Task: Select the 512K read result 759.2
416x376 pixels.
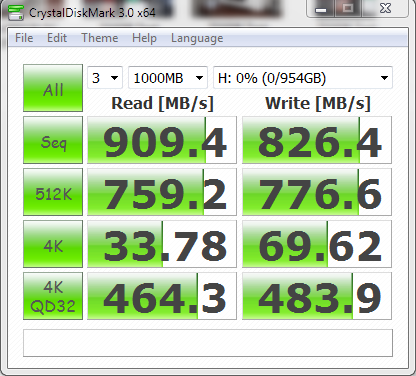Action: coord(162,192)
